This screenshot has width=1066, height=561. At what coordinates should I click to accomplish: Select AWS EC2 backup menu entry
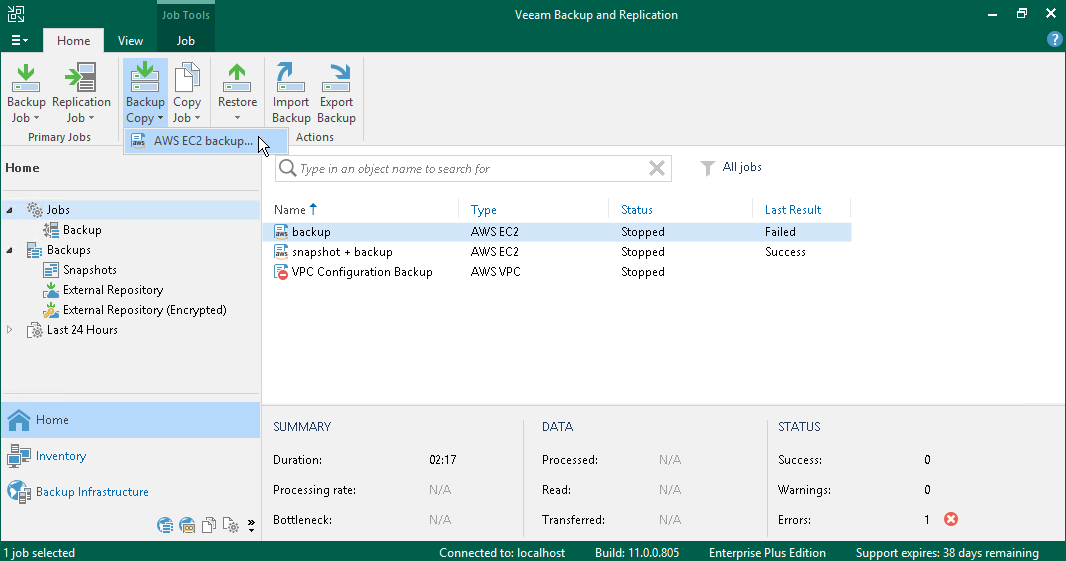(203, 141)
